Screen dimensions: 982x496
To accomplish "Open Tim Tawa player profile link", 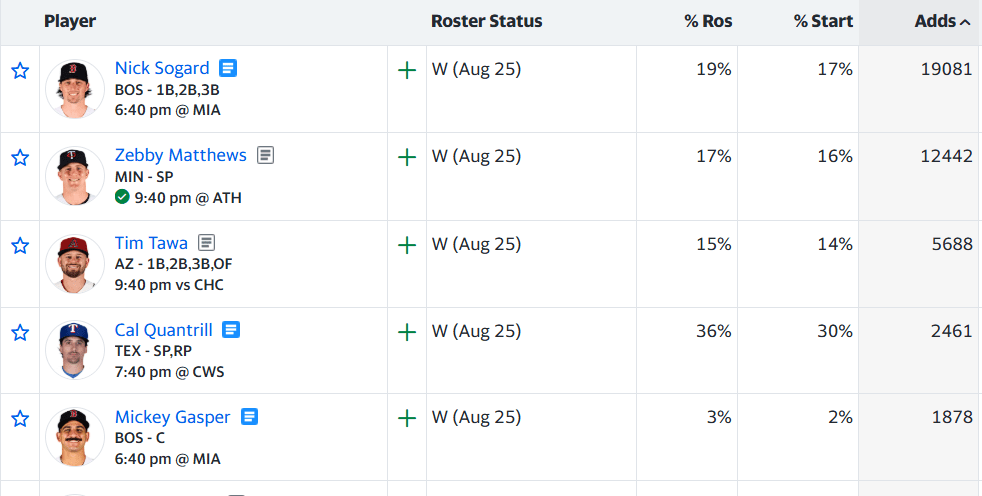I will point(151,242).
